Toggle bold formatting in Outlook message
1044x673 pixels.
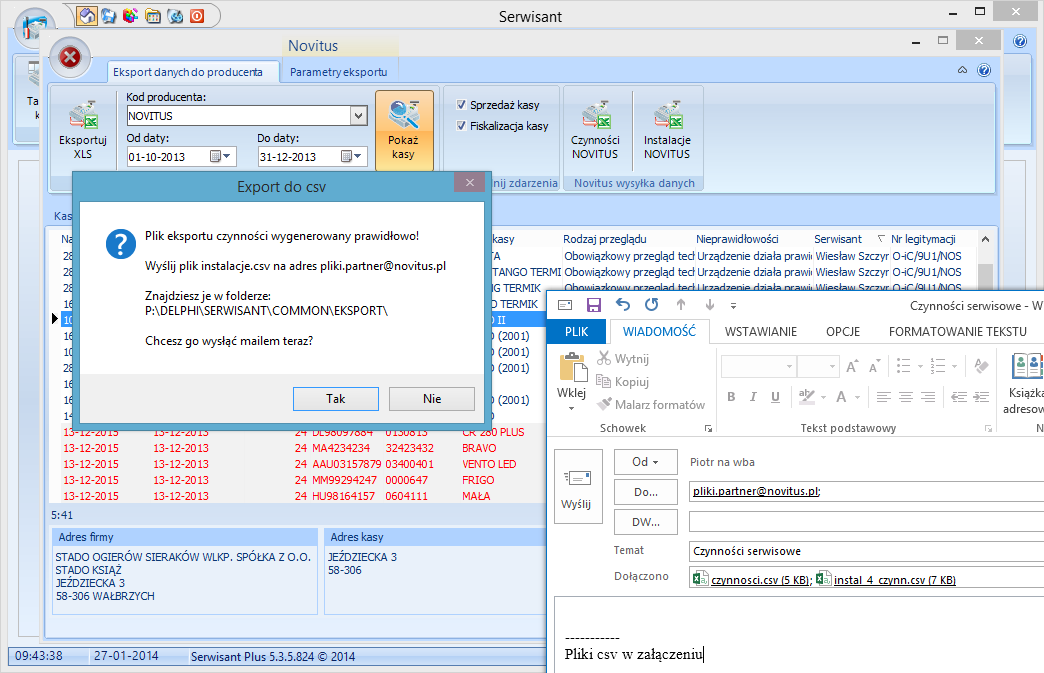[731, 397]
